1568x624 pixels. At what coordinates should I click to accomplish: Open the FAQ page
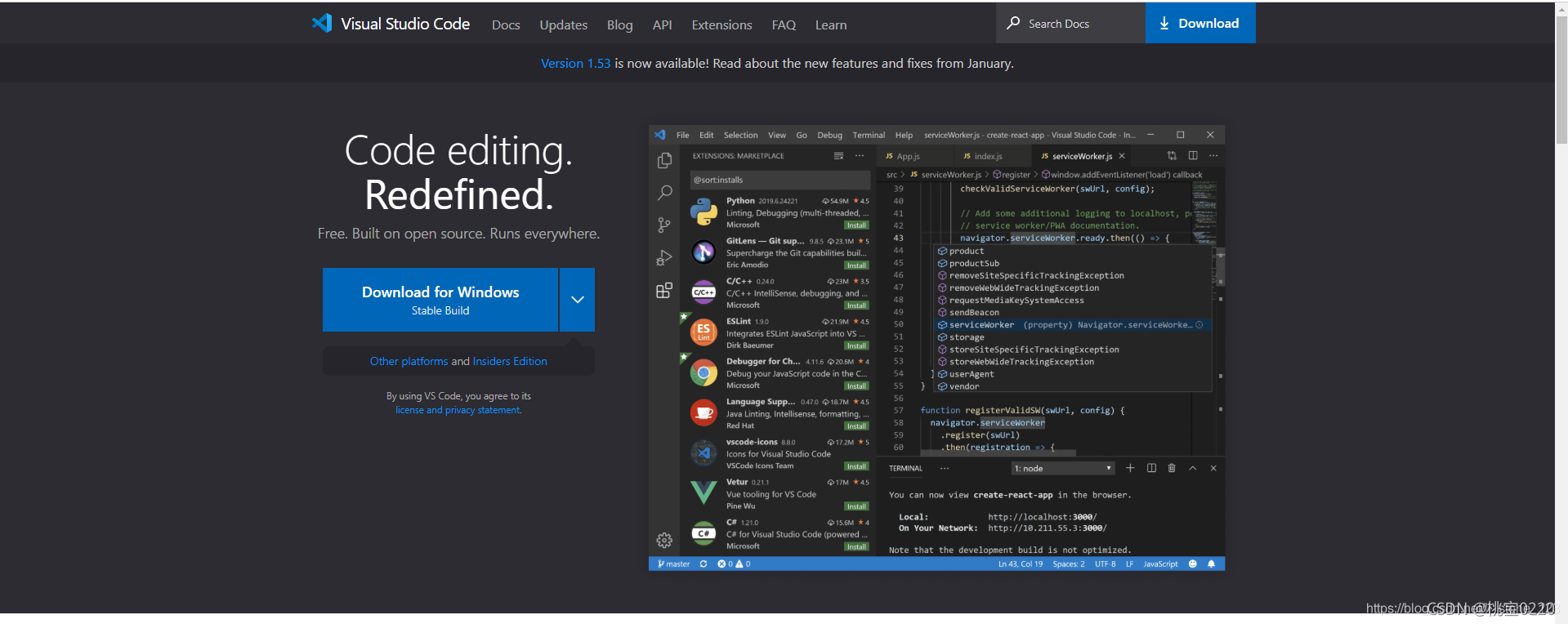tap(784, 25)
